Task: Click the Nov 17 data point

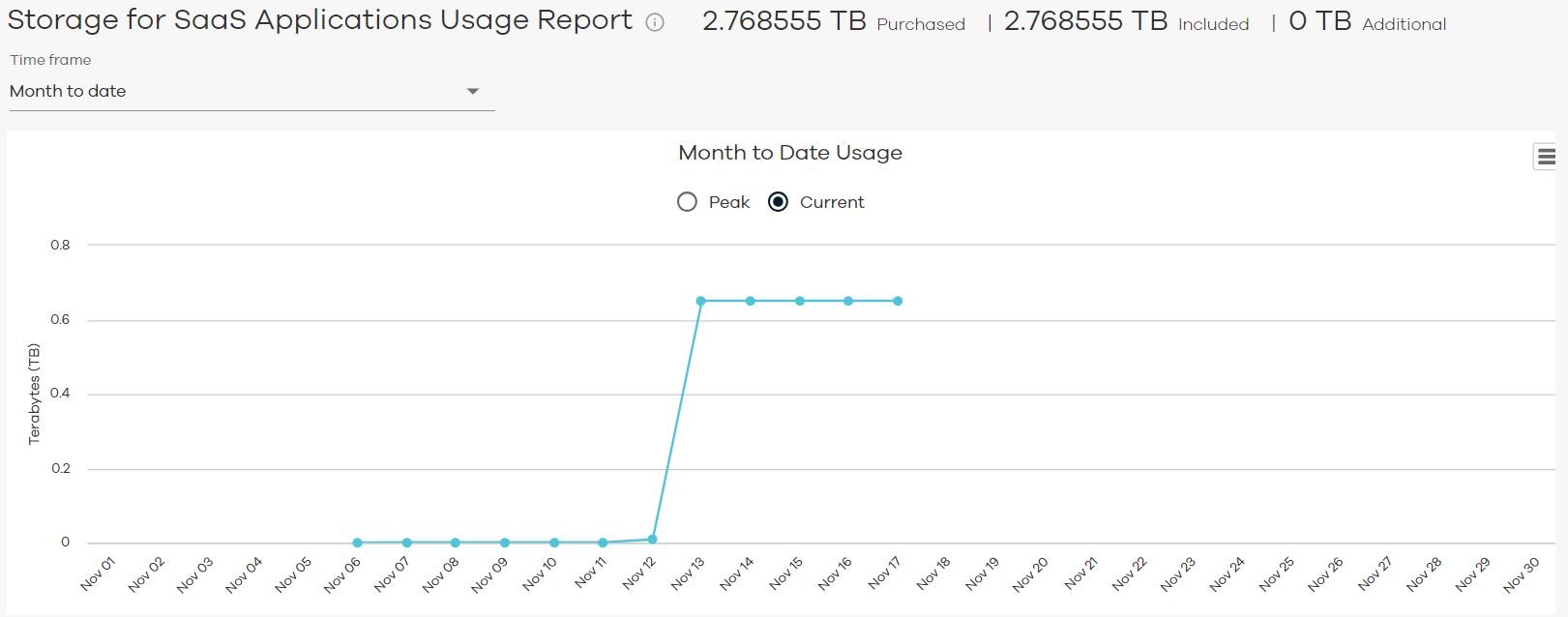Action: 898,301
